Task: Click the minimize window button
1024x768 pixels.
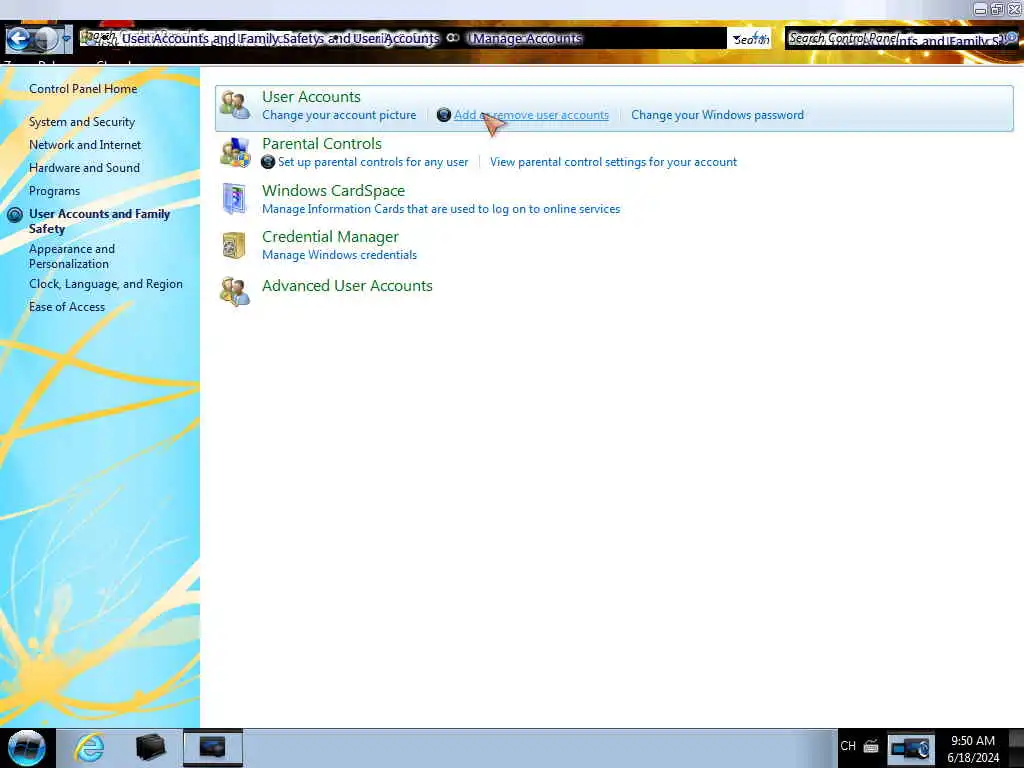Action: pos(980,9)
